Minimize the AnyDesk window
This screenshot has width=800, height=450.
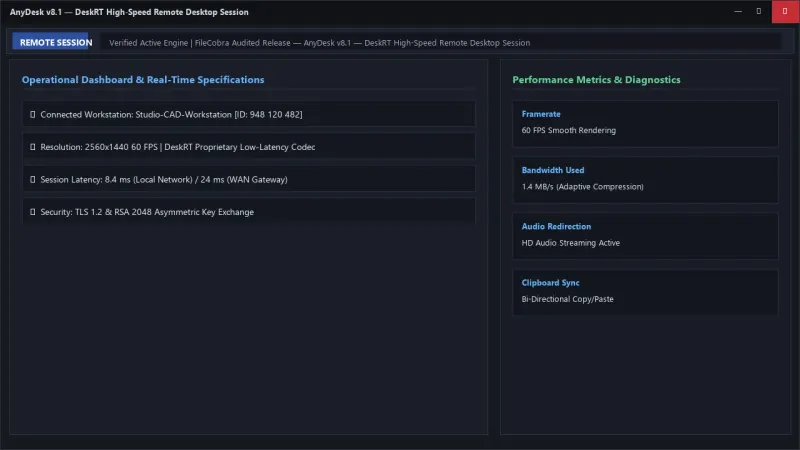738,11
